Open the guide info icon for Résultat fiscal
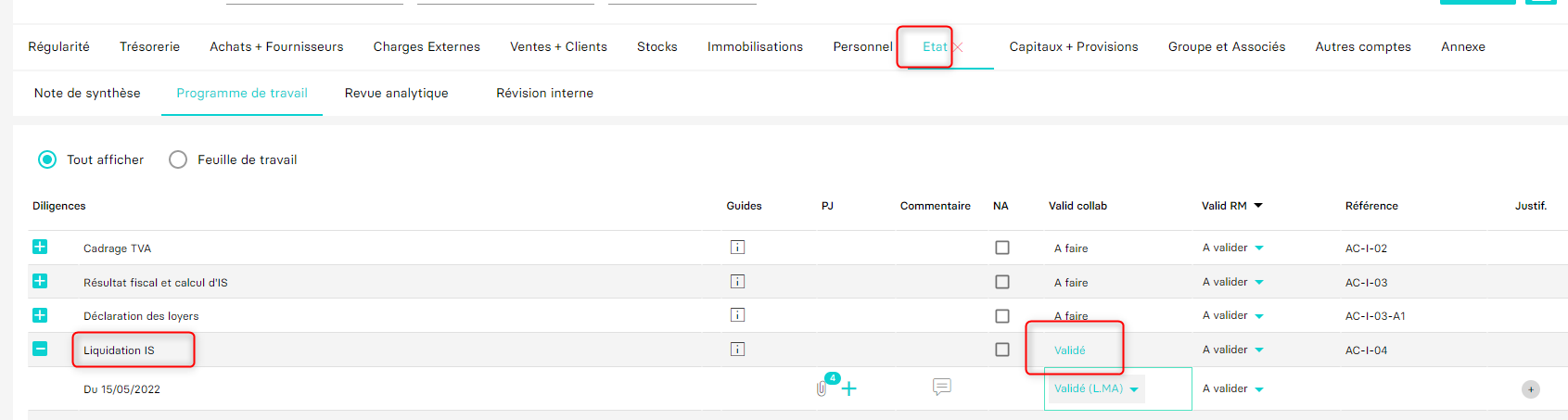Screen dimensions: 1568x420 coord(737,282)
